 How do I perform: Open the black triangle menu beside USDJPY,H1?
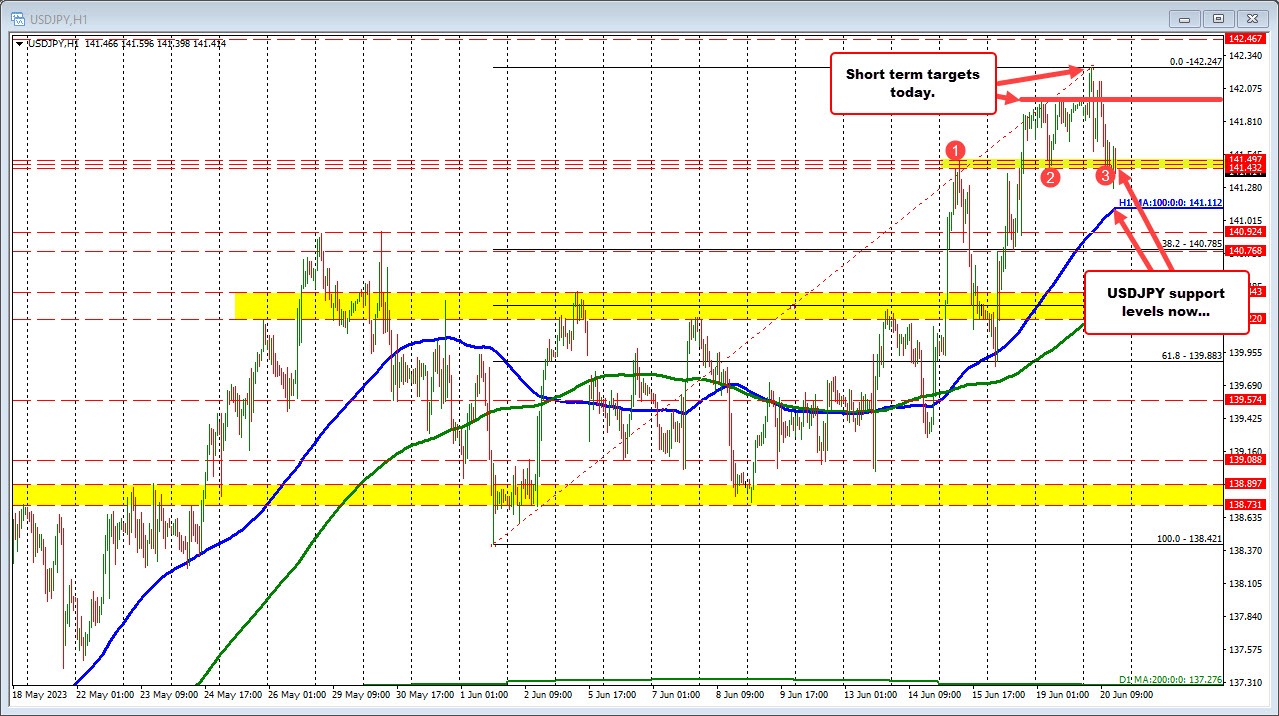pos(20,43)
